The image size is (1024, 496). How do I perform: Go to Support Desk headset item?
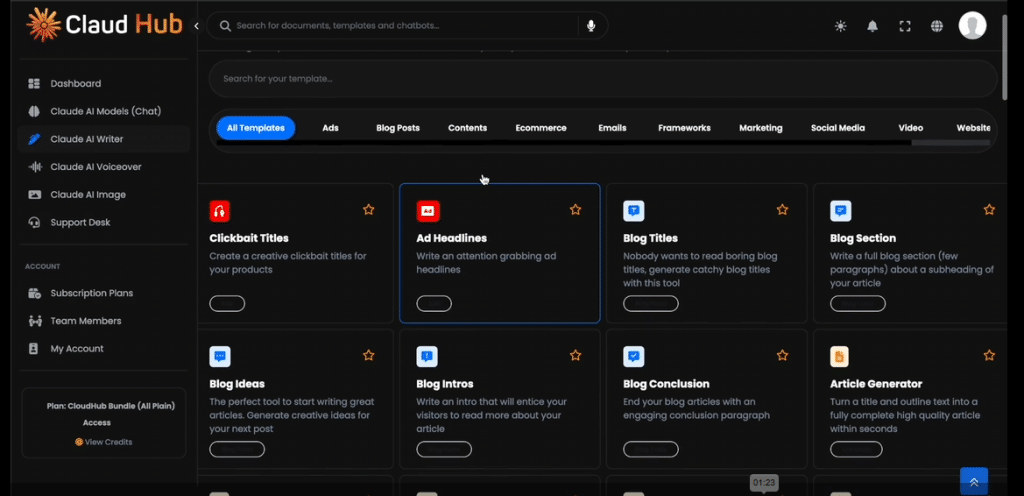(x=80, y=222)
